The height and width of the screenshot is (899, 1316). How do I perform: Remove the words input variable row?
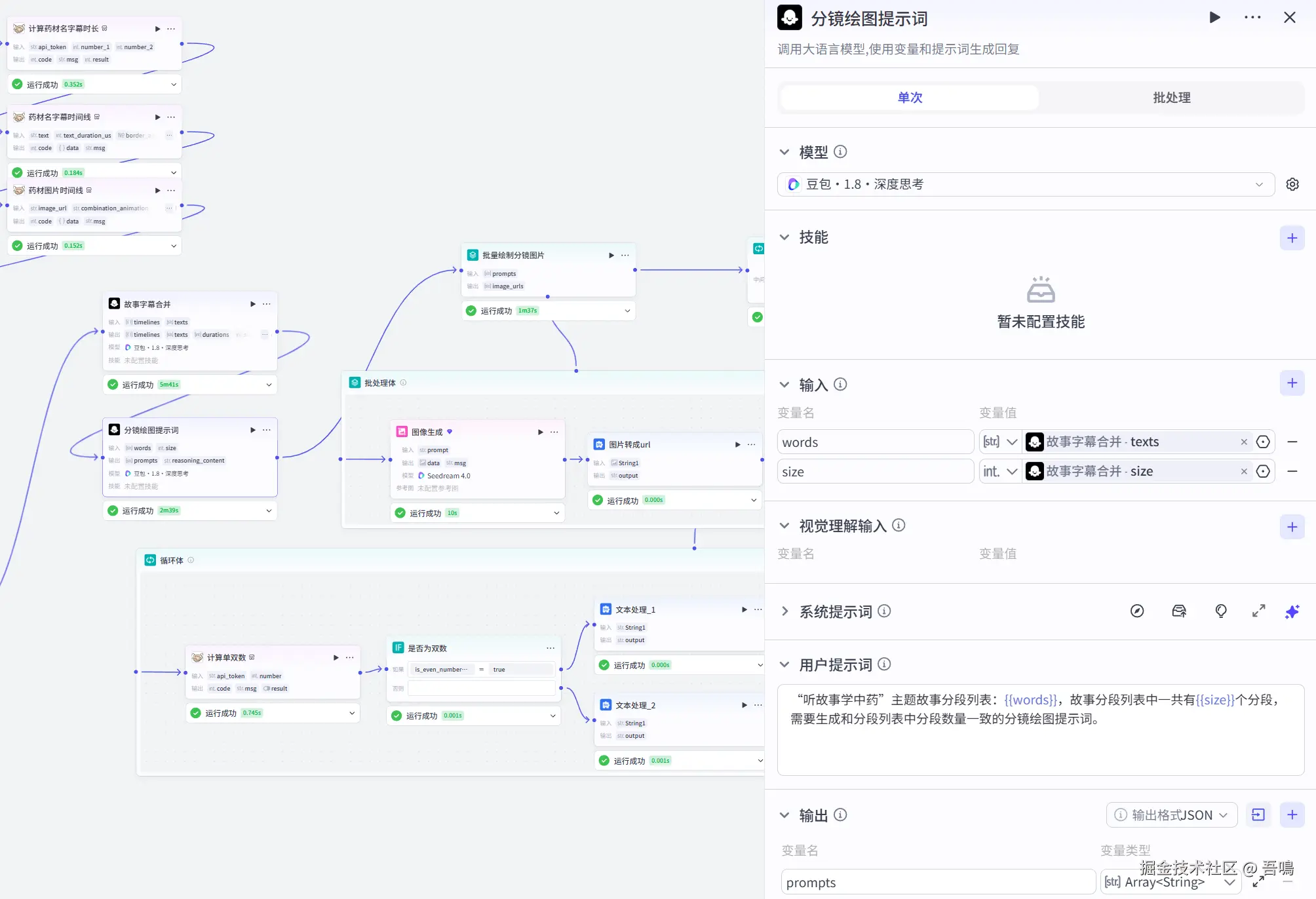click(1292, 442)
